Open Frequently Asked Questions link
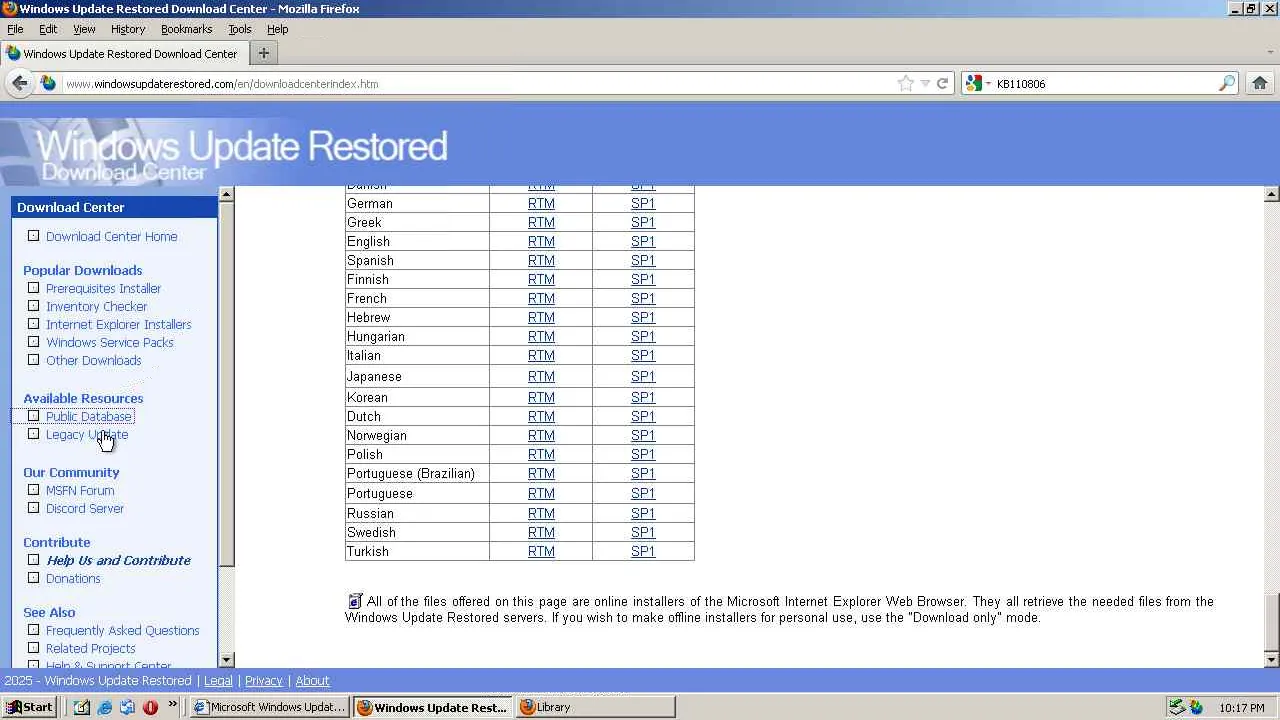The width and height of the screenshot is (1280, 720). point(122,631)
